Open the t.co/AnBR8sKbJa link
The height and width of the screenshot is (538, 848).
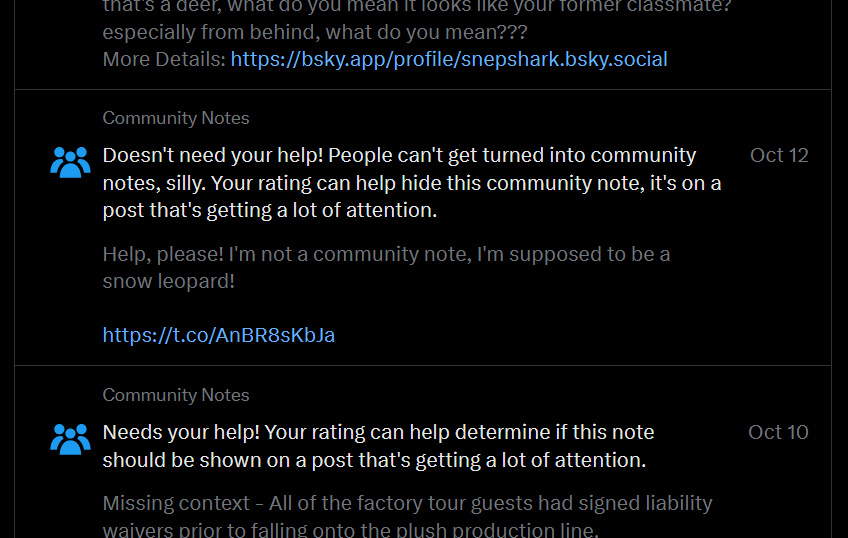click(219, 335)
